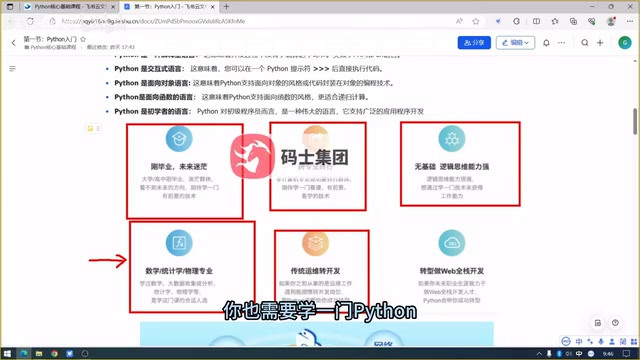Click the blue 分享 share button
This screenshot has height=360, width=640.
pos(474,42)
